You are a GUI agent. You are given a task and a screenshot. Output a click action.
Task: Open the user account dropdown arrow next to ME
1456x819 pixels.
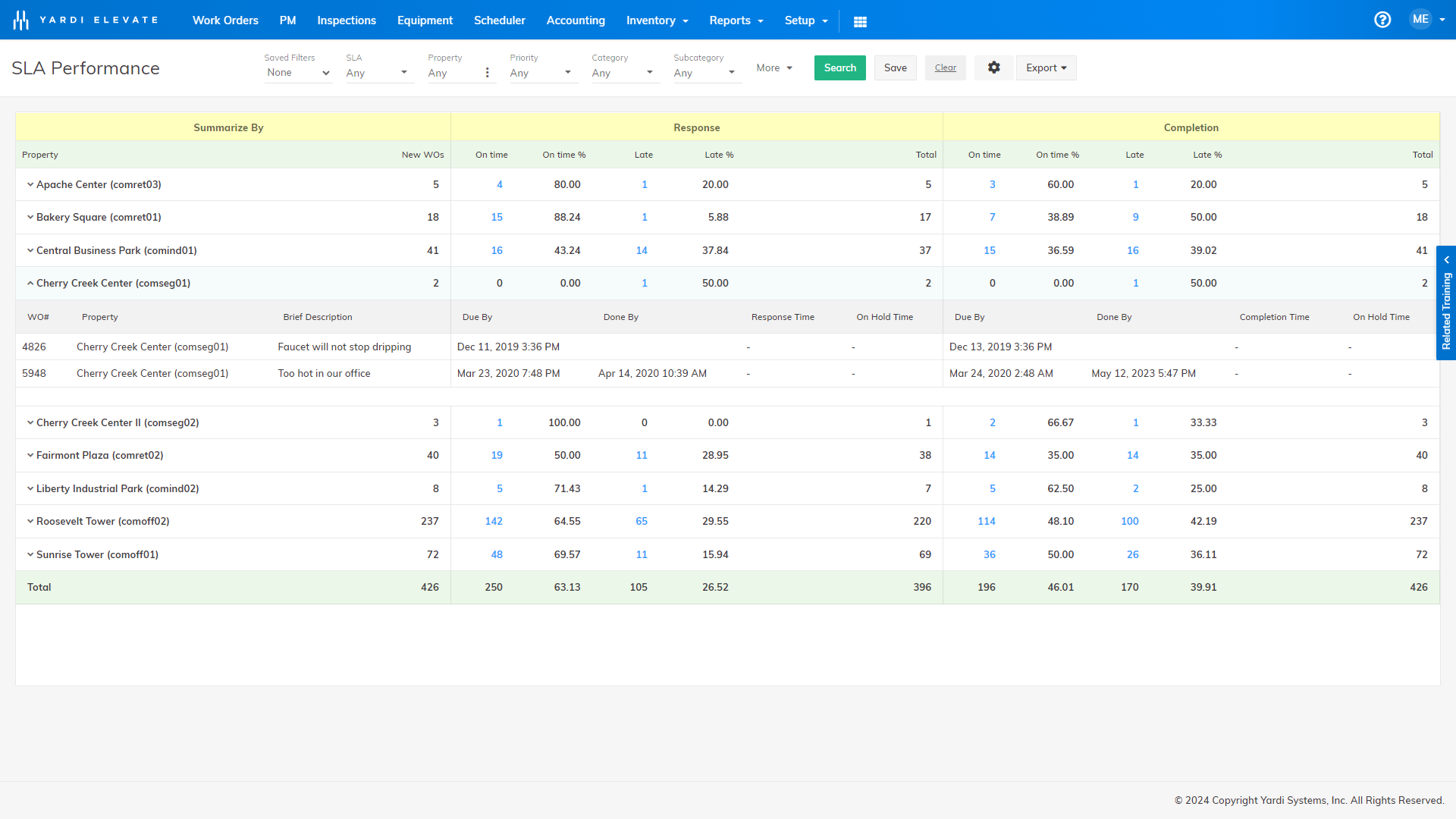tap(1444, 20)
